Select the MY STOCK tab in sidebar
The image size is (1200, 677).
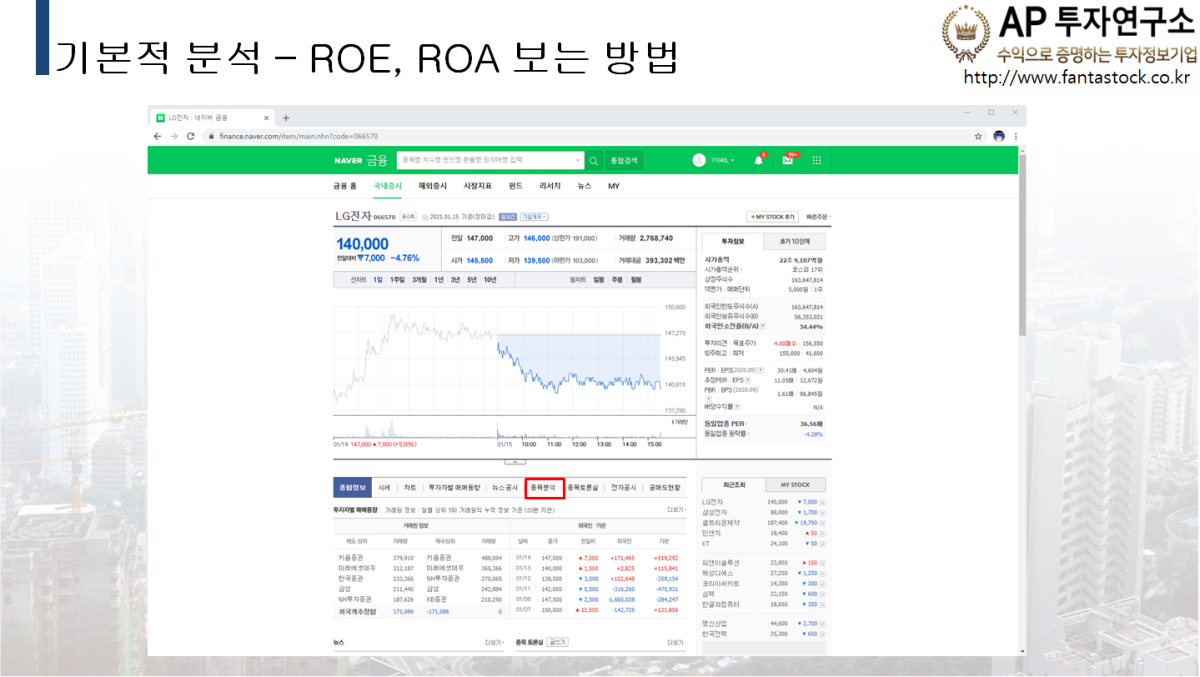[795, 484]
